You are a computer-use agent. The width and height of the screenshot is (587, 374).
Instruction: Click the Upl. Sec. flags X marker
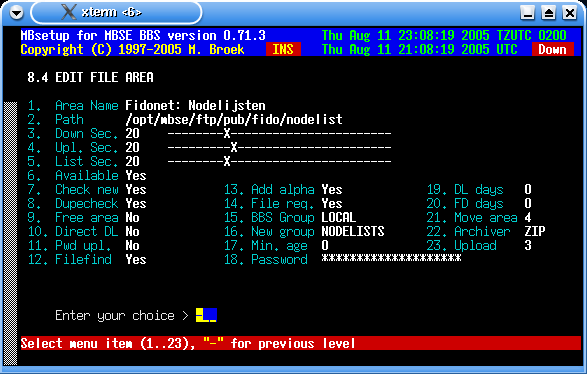[234, 148]
